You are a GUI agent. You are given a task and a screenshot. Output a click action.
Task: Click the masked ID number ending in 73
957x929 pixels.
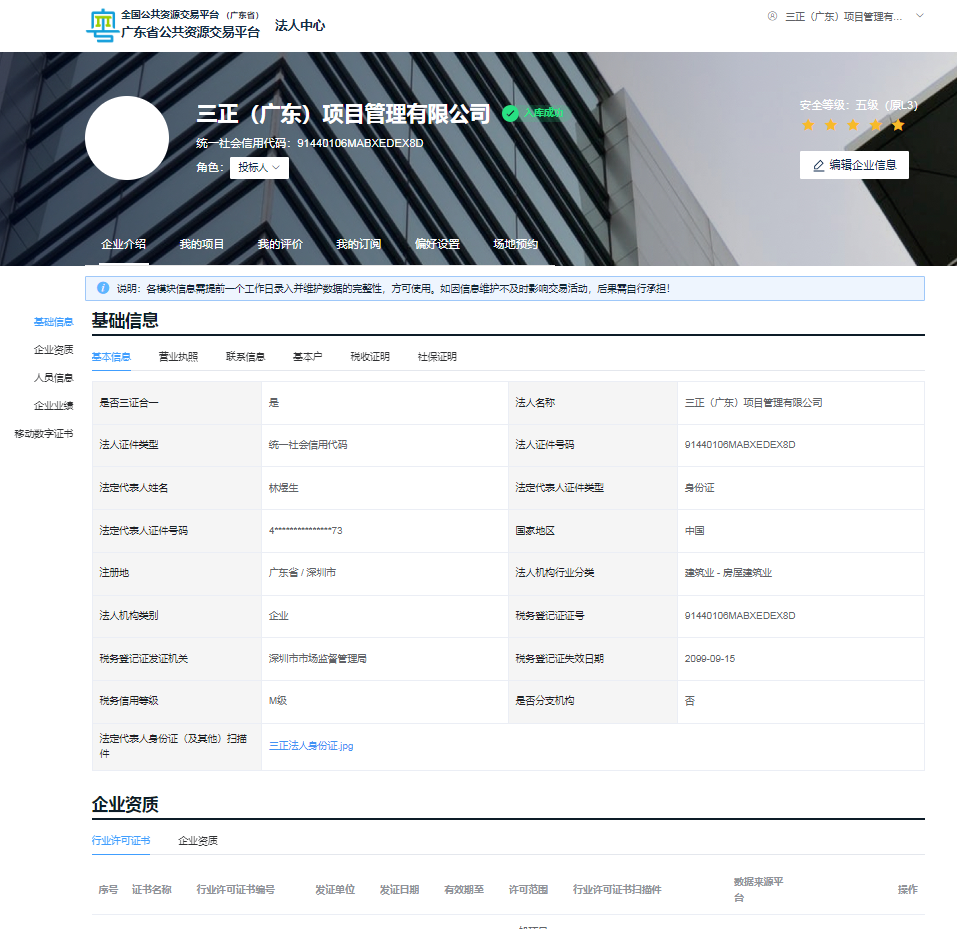coord(306,530)
